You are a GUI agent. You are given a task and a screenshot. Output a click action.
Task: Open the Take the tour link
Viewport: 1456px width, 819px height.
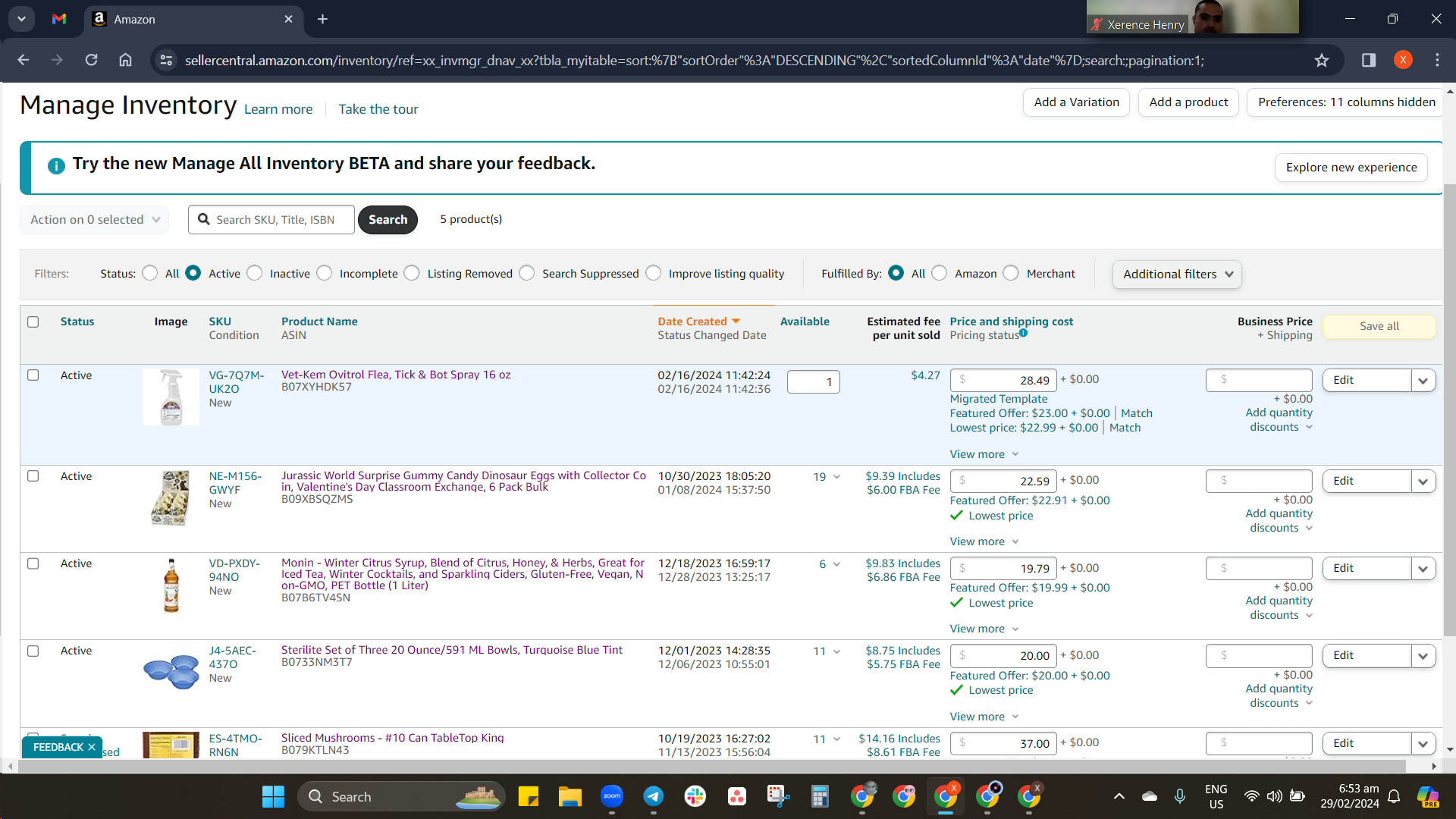point(378,109)
